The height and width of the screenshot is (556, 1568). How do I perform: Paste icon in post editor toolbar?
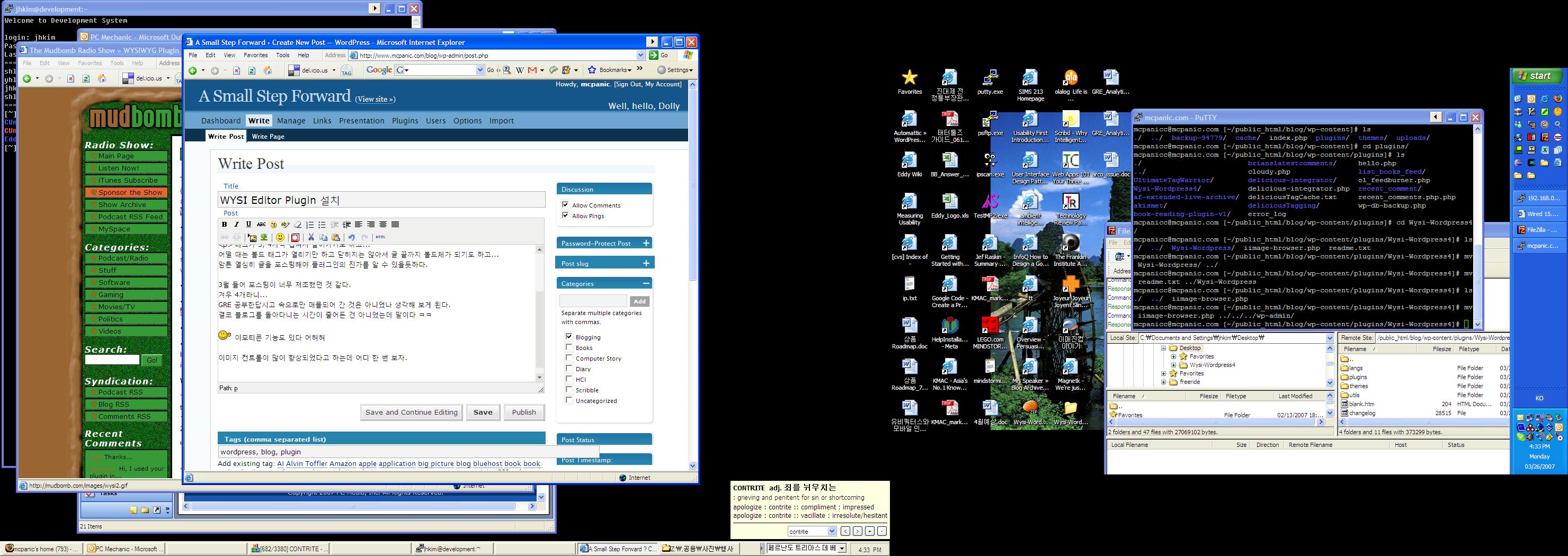coord(335,237)
